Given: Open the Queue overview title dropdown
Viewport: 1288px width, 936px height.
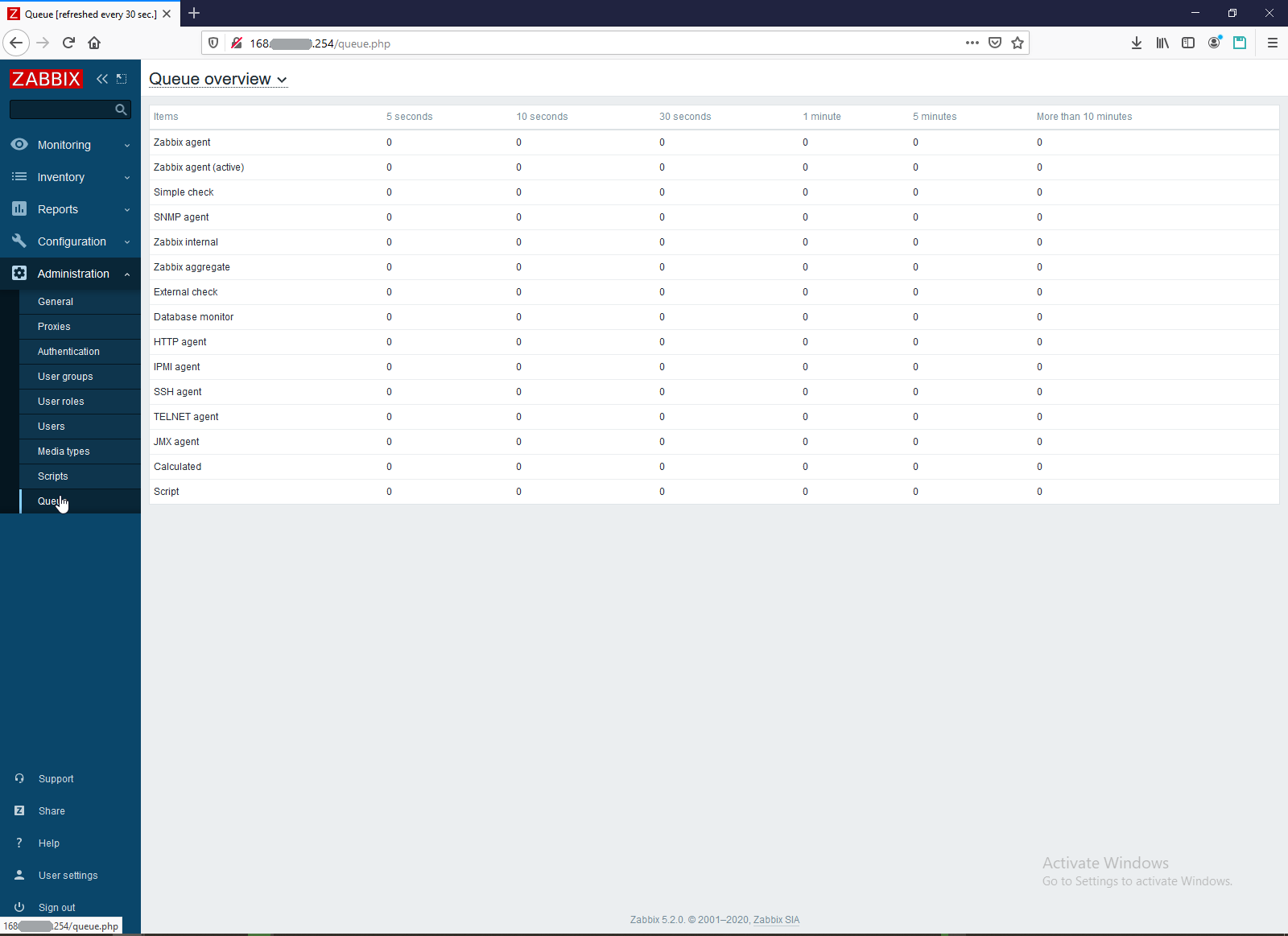Looking at the screenshot, I should coord(218,79).
